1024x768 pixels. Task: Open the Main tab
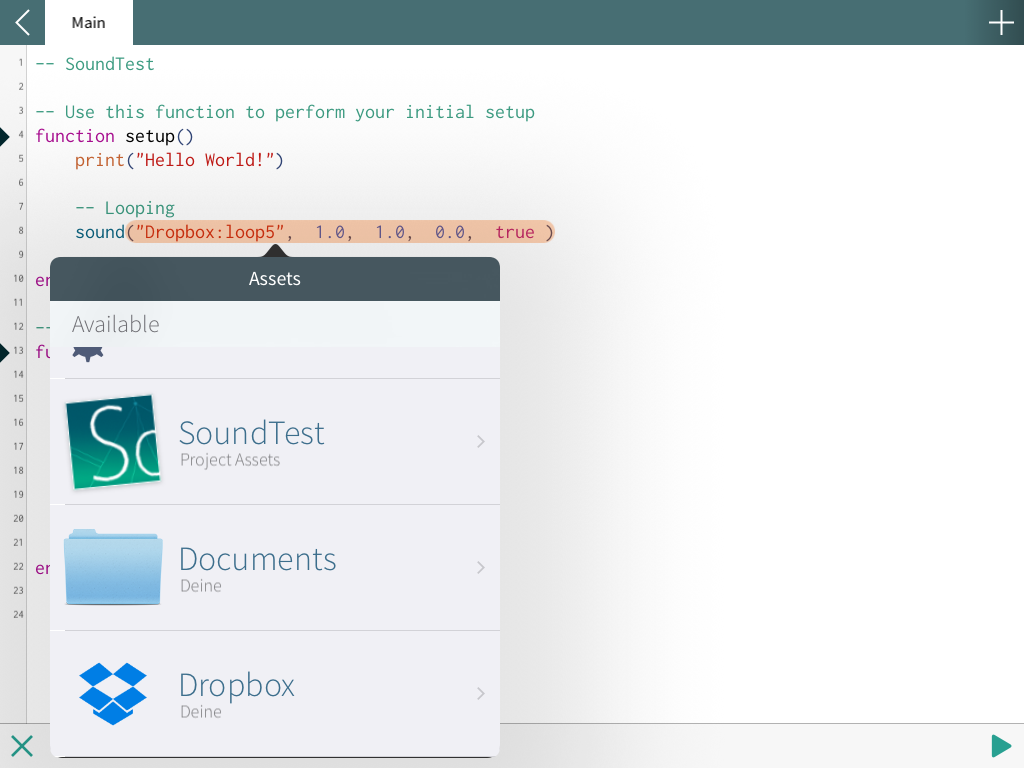pyautogui.click(x=88, y=22)
